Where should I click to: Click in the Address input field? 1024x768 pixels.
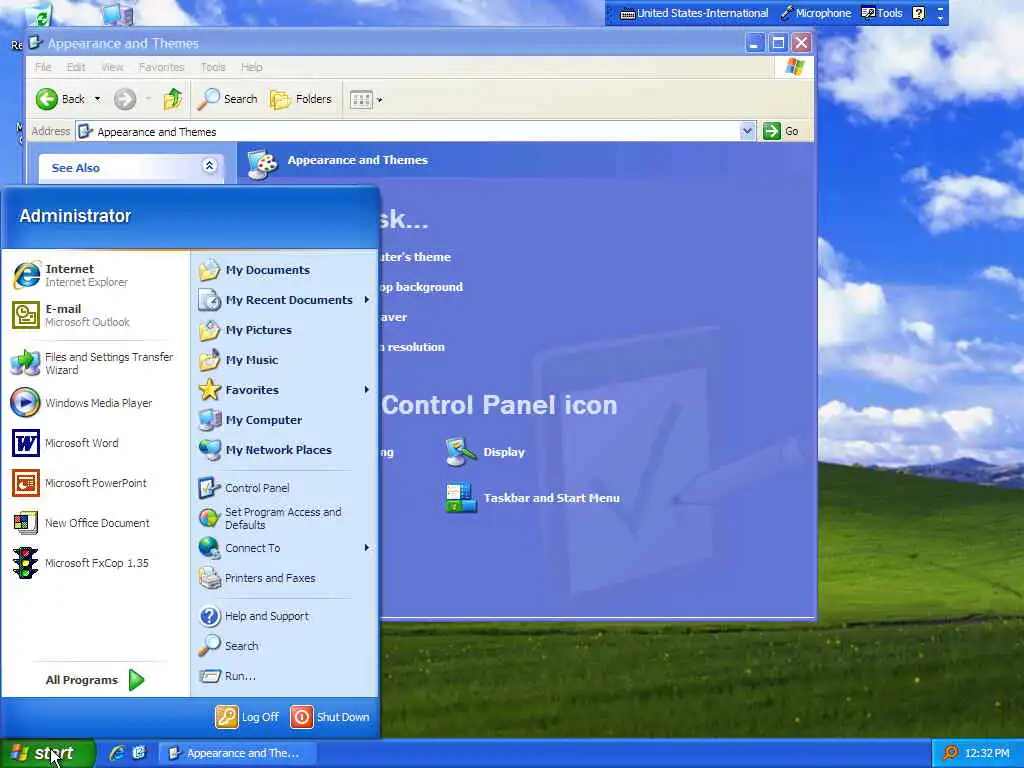point(415,131)
